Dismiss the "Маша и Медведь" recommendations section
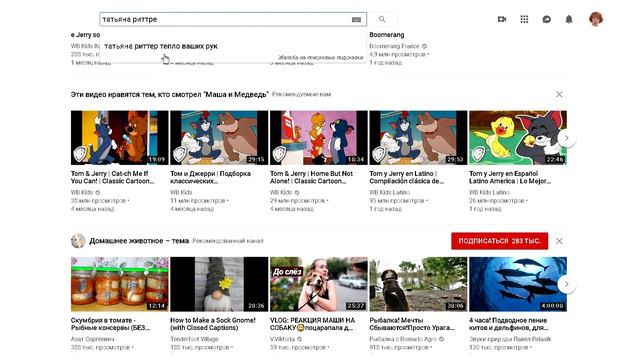The height and width of the screenshot is (360, 640). [559, 94]
